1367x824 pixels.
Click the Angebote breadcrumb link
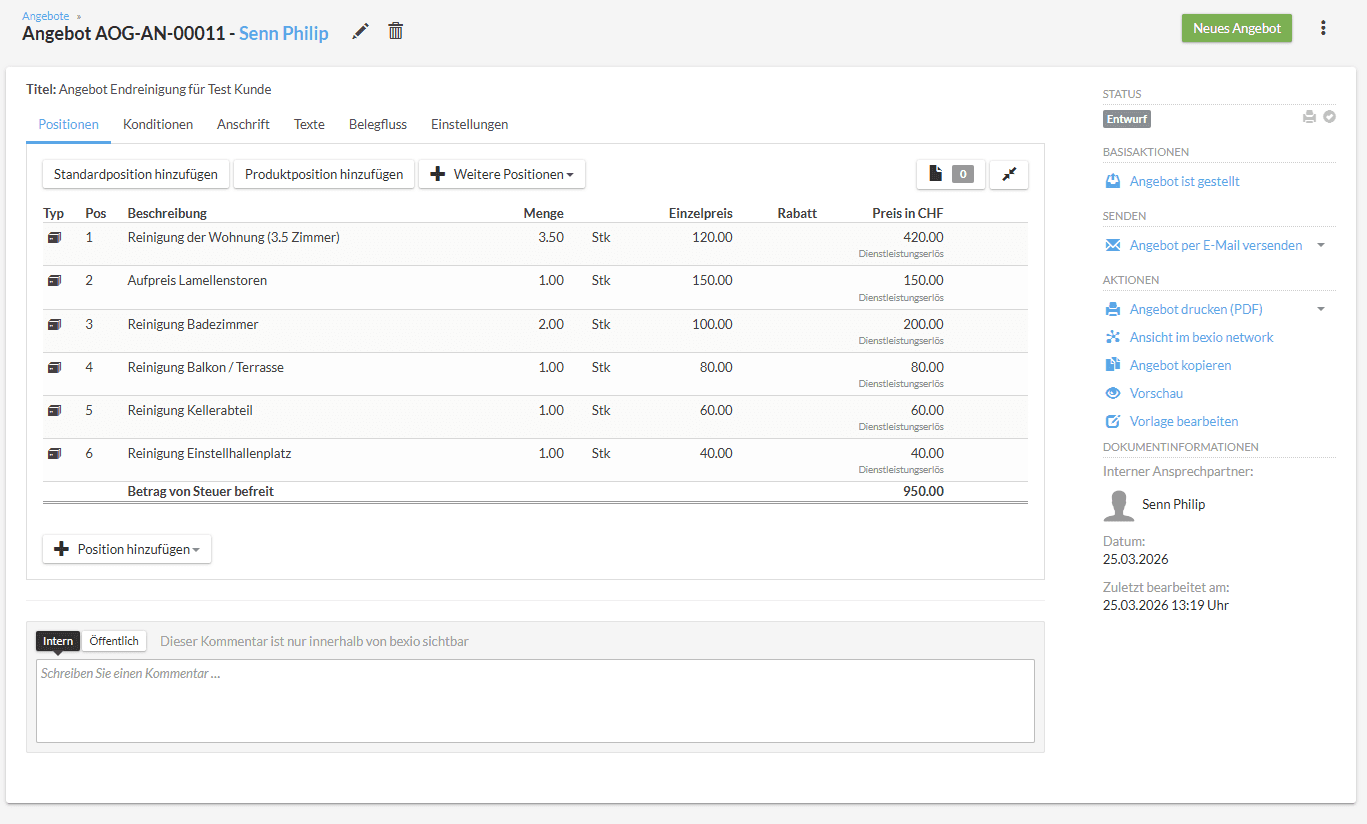coord(46,16)
